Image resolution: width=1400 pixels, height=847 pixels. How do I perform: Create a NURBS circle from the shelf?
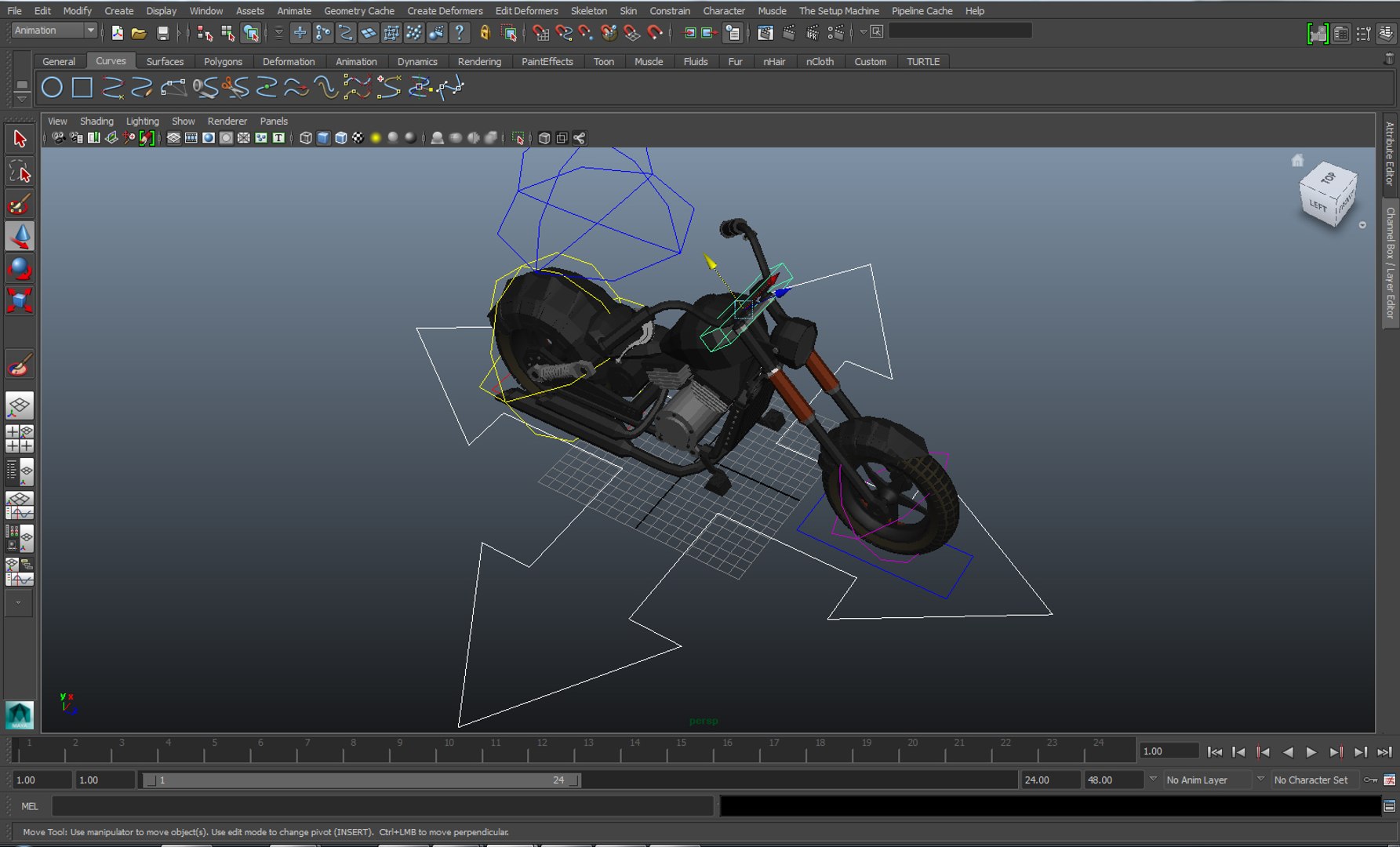pyautogui.click(x=52, y=87)
